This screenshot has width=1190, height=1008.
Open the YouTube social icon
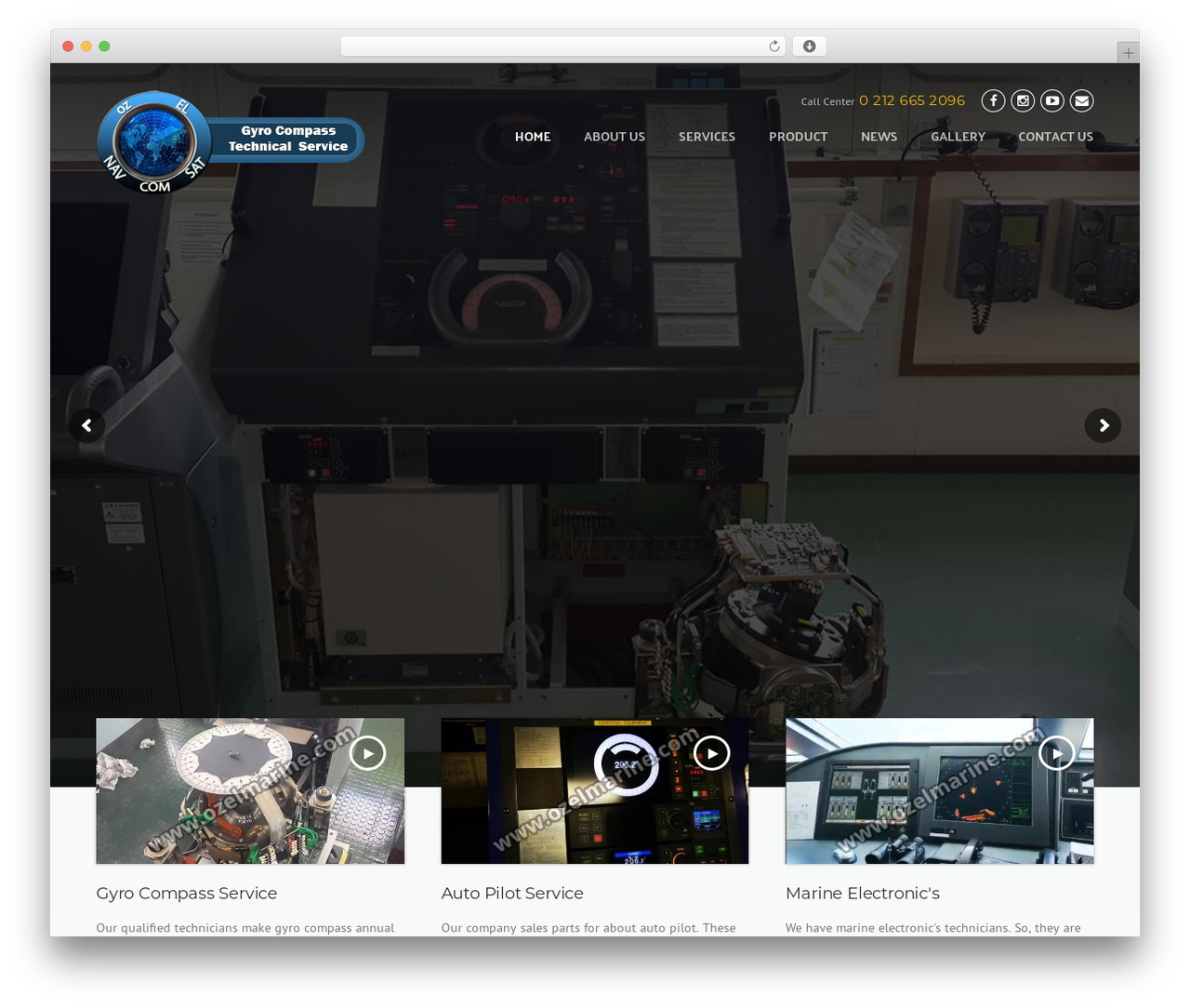pos(1052,100)
